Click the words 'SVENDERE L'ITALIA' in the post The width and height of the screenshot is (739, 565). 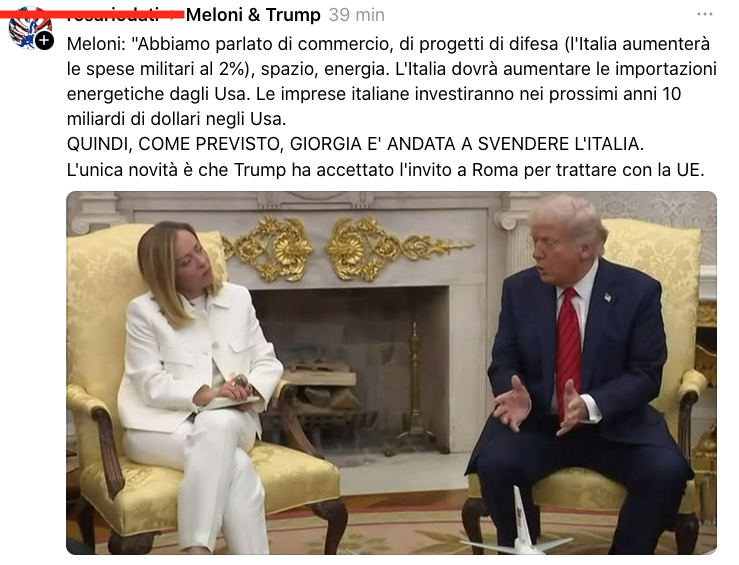(x=561, y=144)
